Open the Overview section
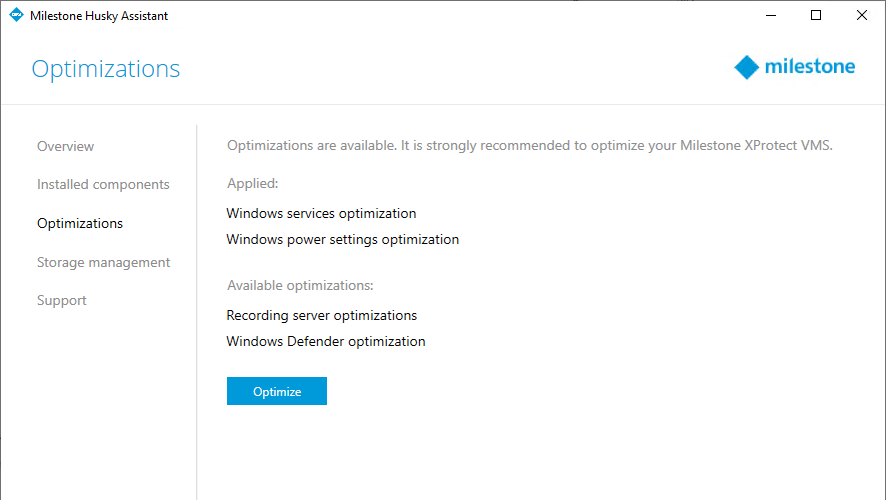Viewport: 886px width, 500px height. tap(65, 146)
